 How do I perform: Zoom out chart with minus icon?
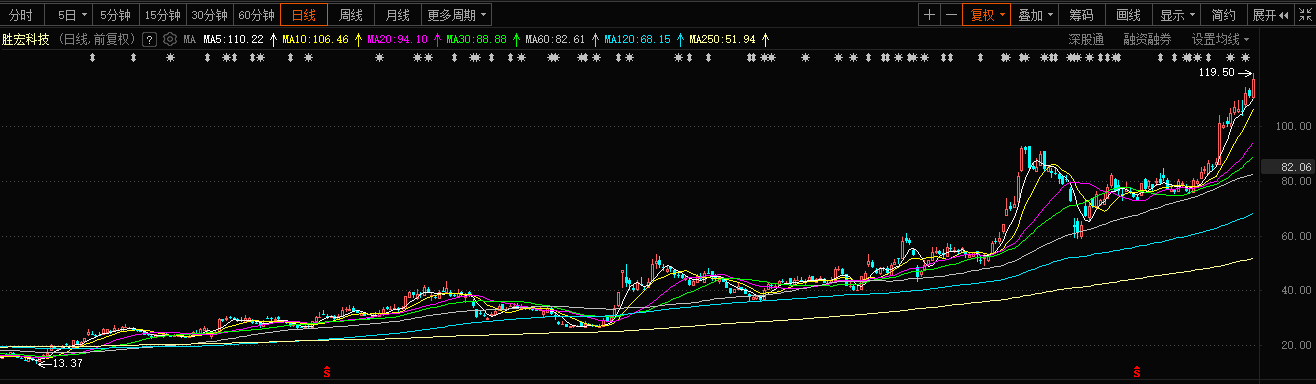(950, 15)
